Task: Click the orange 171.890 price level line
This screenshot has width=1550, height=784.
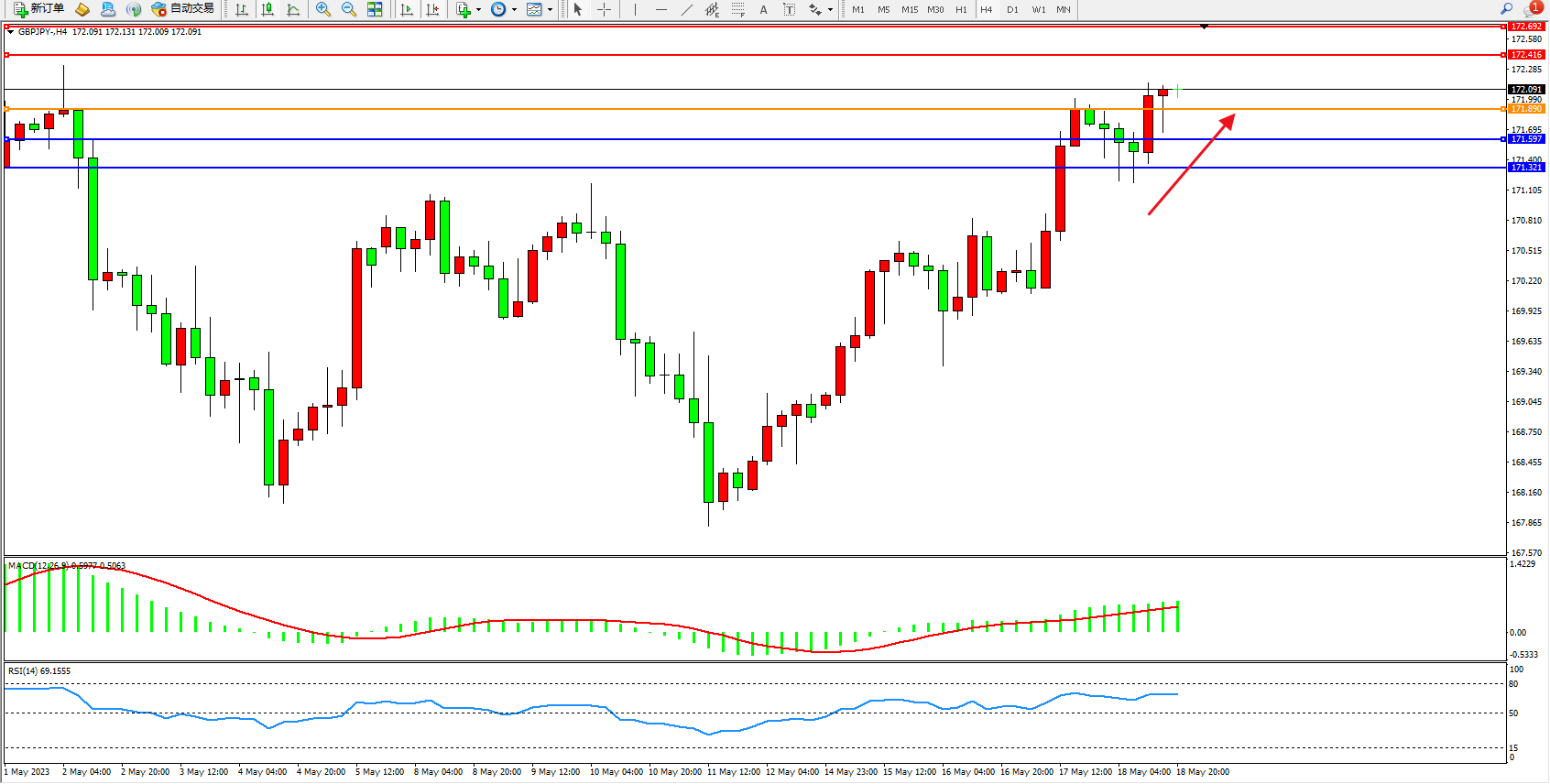Action: [550, 109]
